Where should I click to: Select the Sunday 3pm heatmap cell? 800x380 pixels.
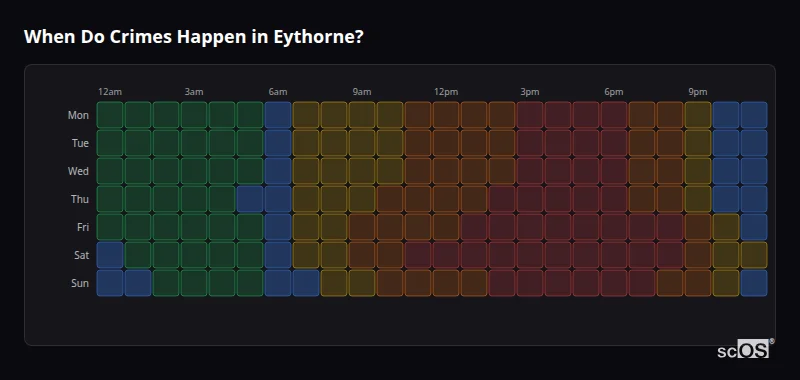point(530,283)
